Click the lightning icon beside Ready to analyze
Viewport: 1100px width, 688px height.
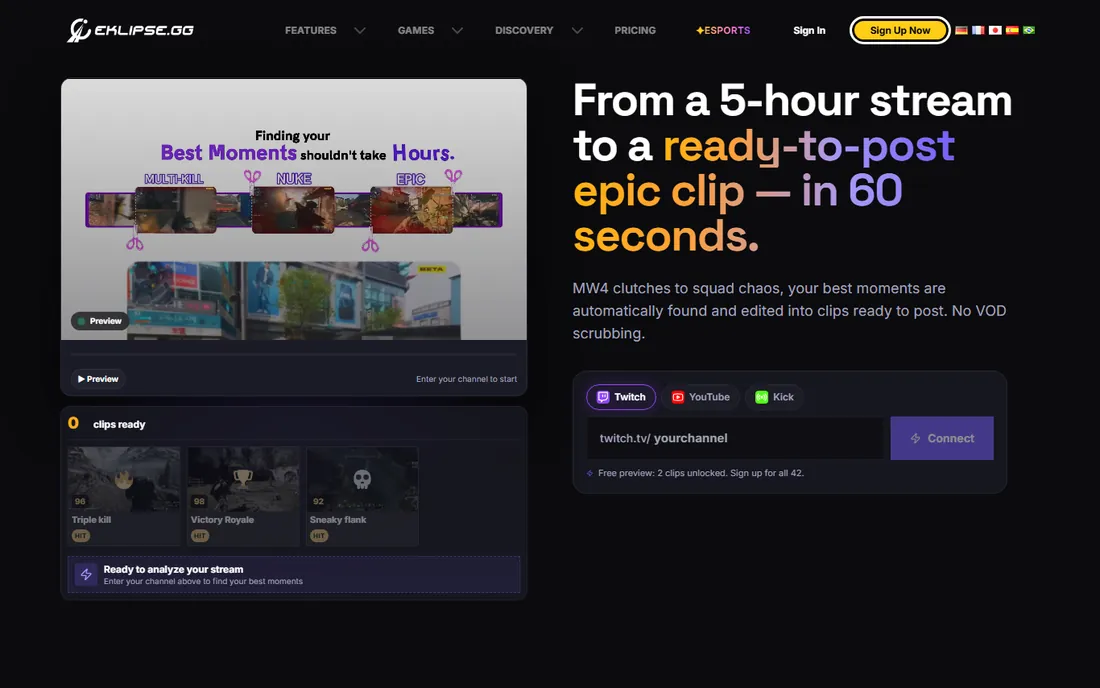click(86, 574)
